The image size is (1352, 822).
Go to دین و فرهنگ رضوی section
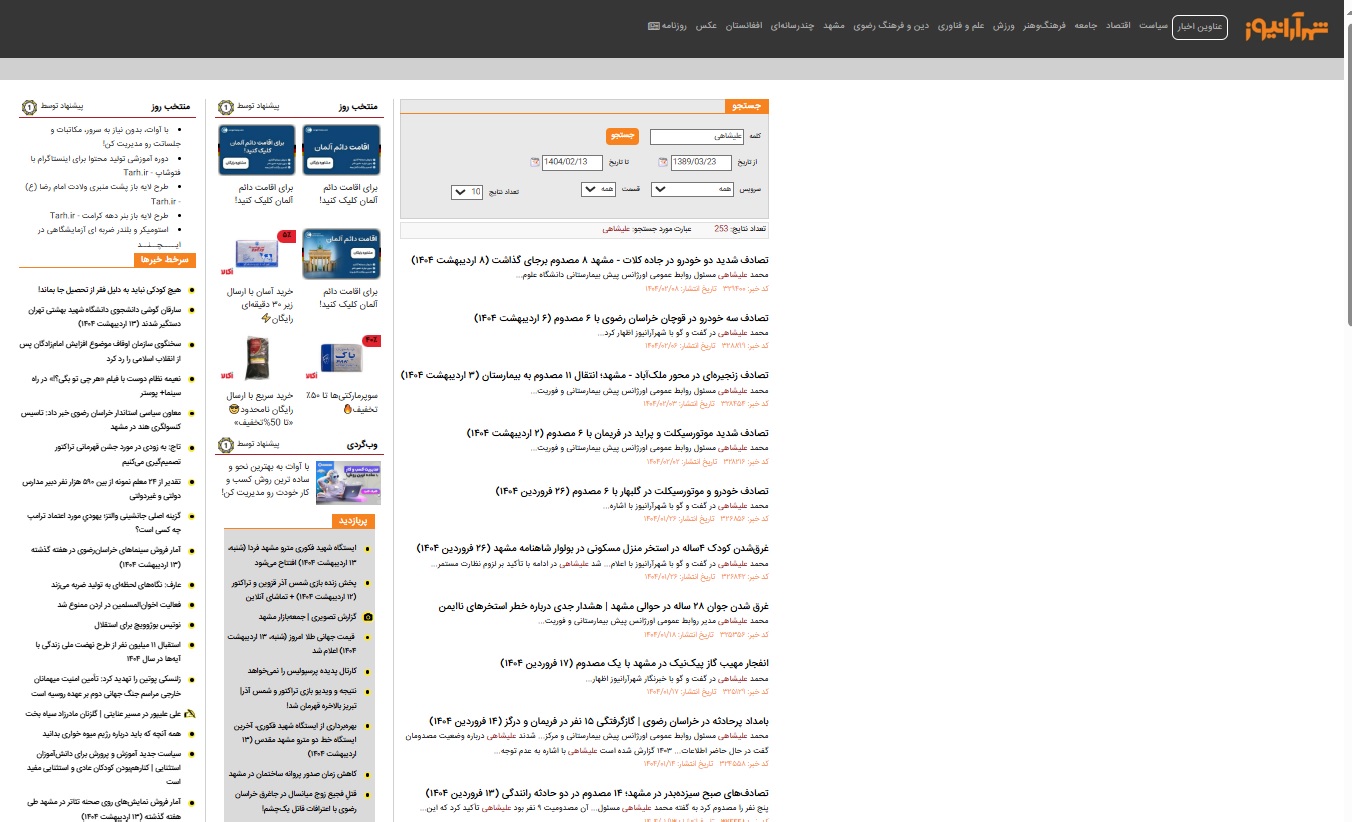tap(892, 25)
